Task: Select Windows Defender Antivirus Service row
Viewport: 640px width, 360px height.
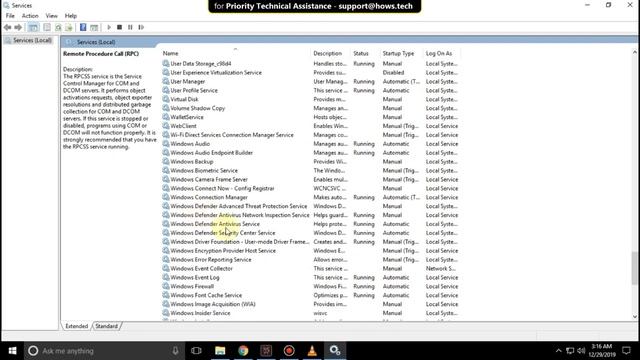Action: [x=310, y=224]
